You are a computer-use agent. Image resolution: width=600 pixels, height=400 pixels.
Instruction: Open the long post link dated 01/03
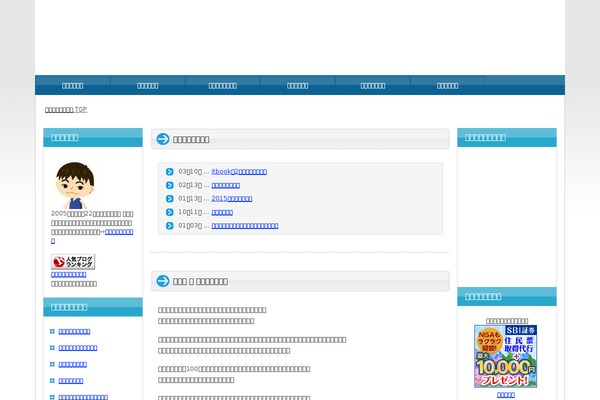245,226
